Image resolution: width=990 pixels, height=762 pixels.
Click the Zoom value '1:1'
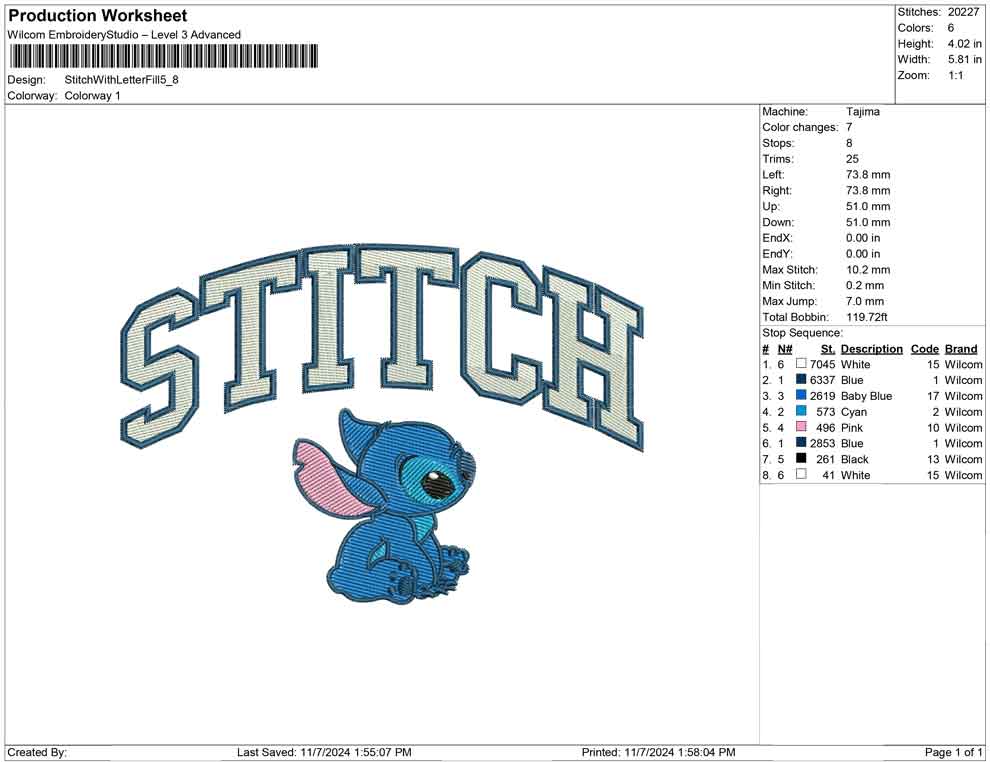tap(956, 75)
